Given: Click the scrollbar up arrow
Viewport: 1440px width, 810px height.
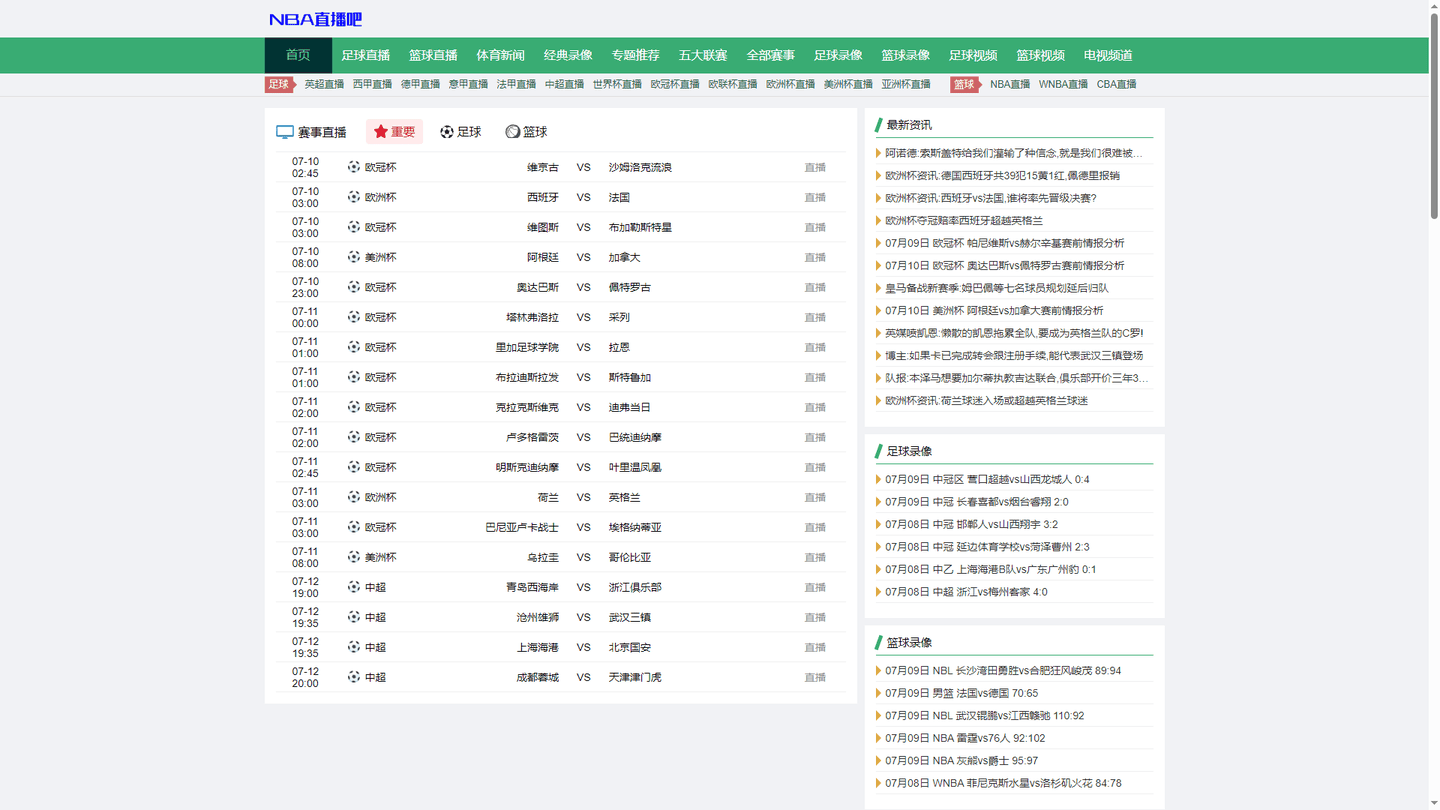Looking at the screenshot, I should click(x=1434, y=5).
